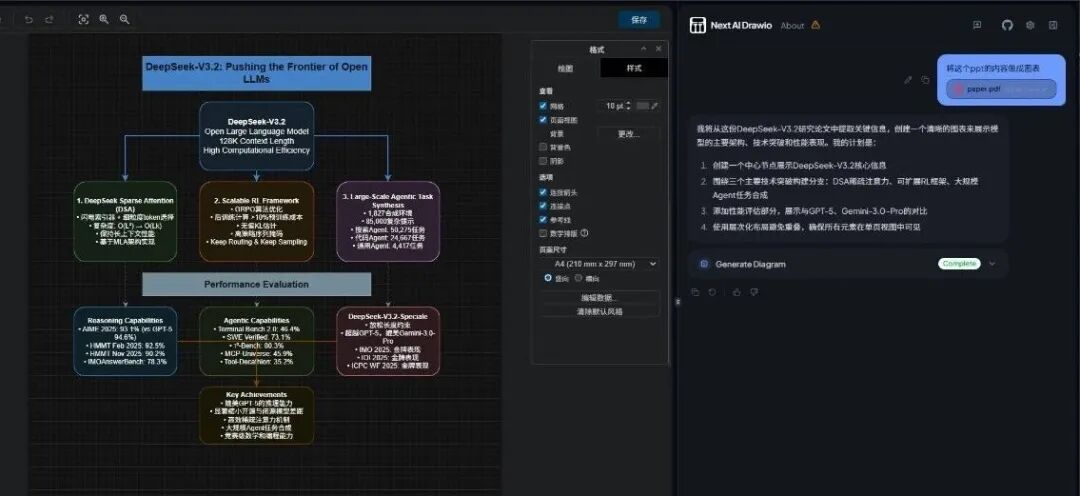This screenshot has width=1080, height=496.
Task: Enable the 数学排版 checkbox
Action: [543, 234]
